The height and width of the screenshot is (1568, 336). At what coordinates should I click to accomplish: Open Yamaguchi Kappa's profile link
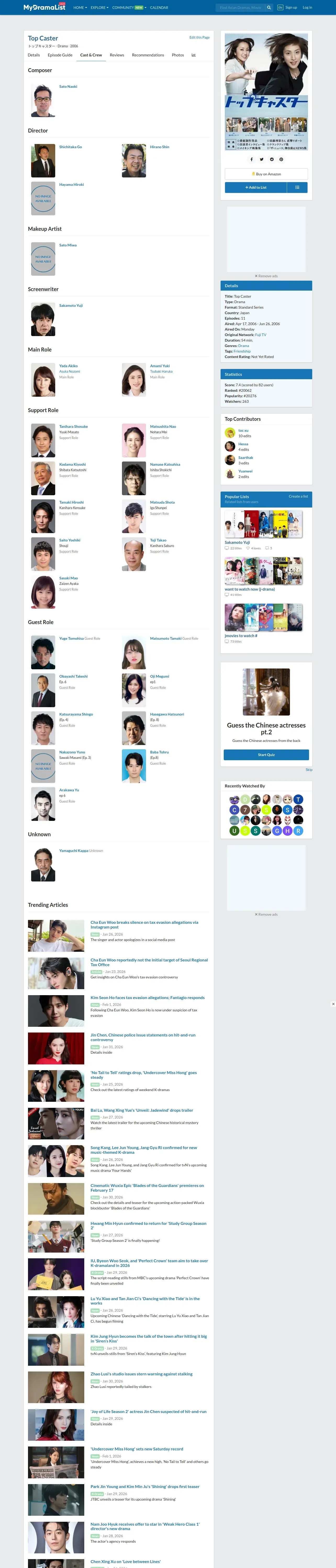coord(74,851)
